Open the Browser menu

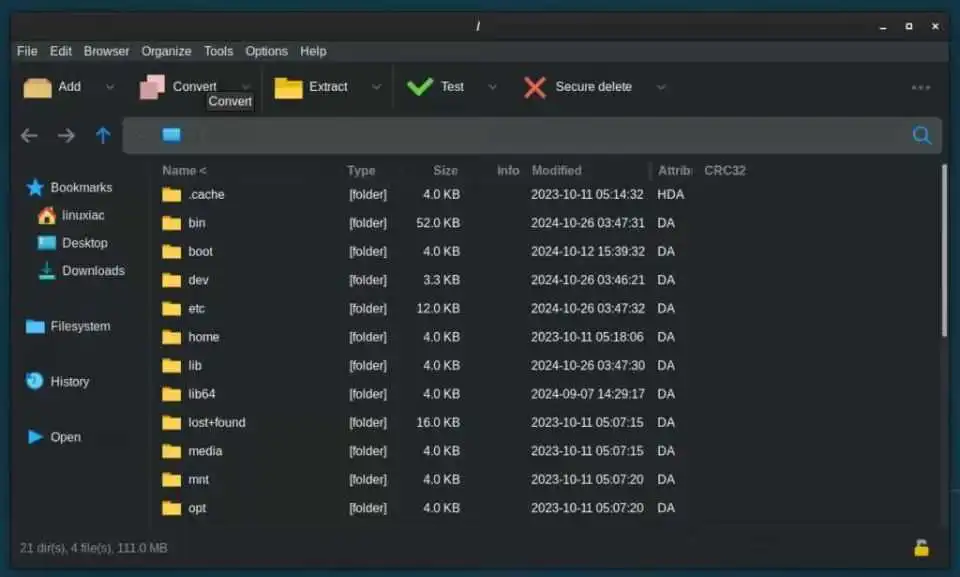point(107,51)
